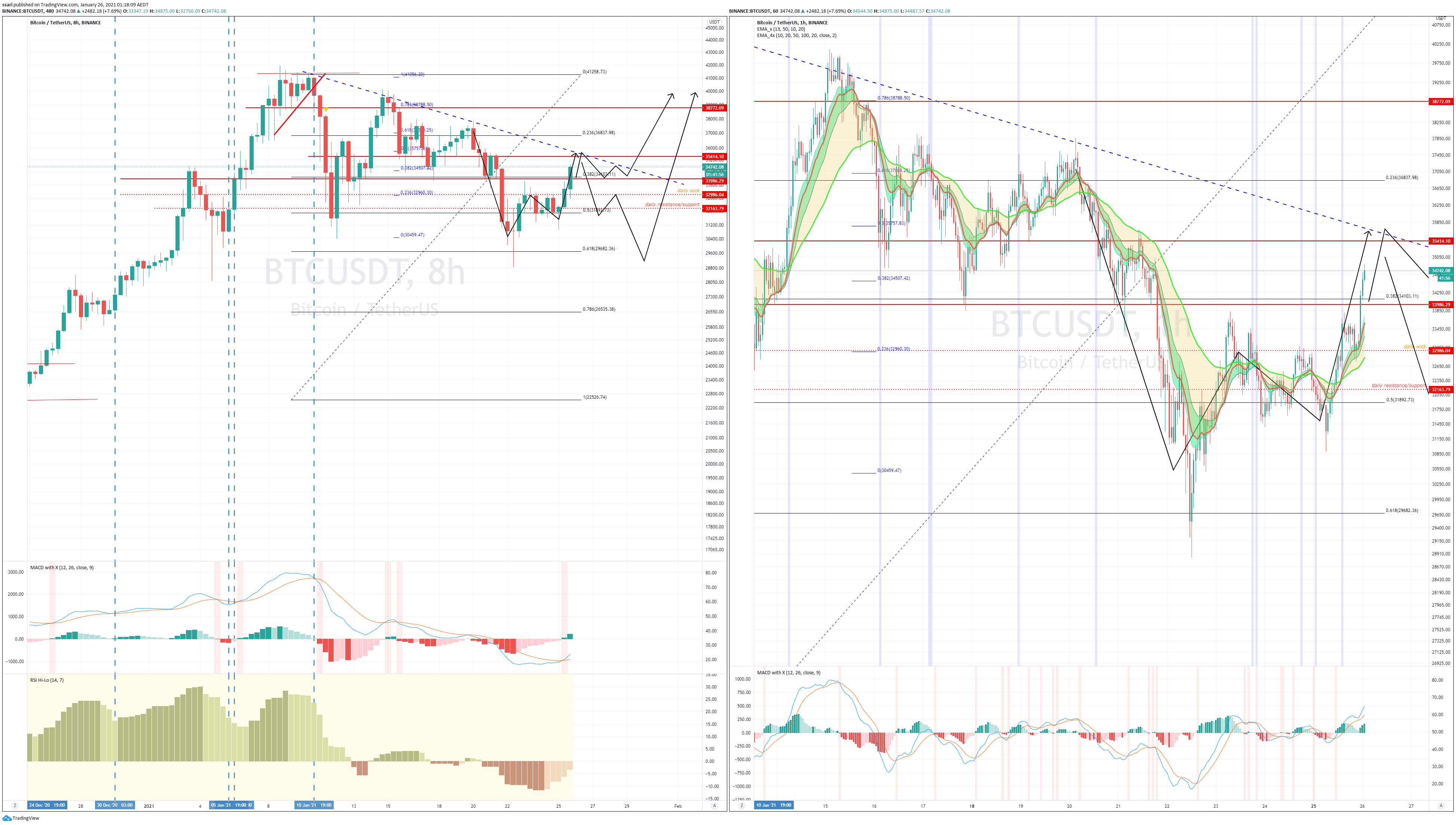Viewport: 1456px width, 825px height.
Task: Click the '10 Jan '21 19:00' marker on the 8h chart
Action: (x=314, y=805)
